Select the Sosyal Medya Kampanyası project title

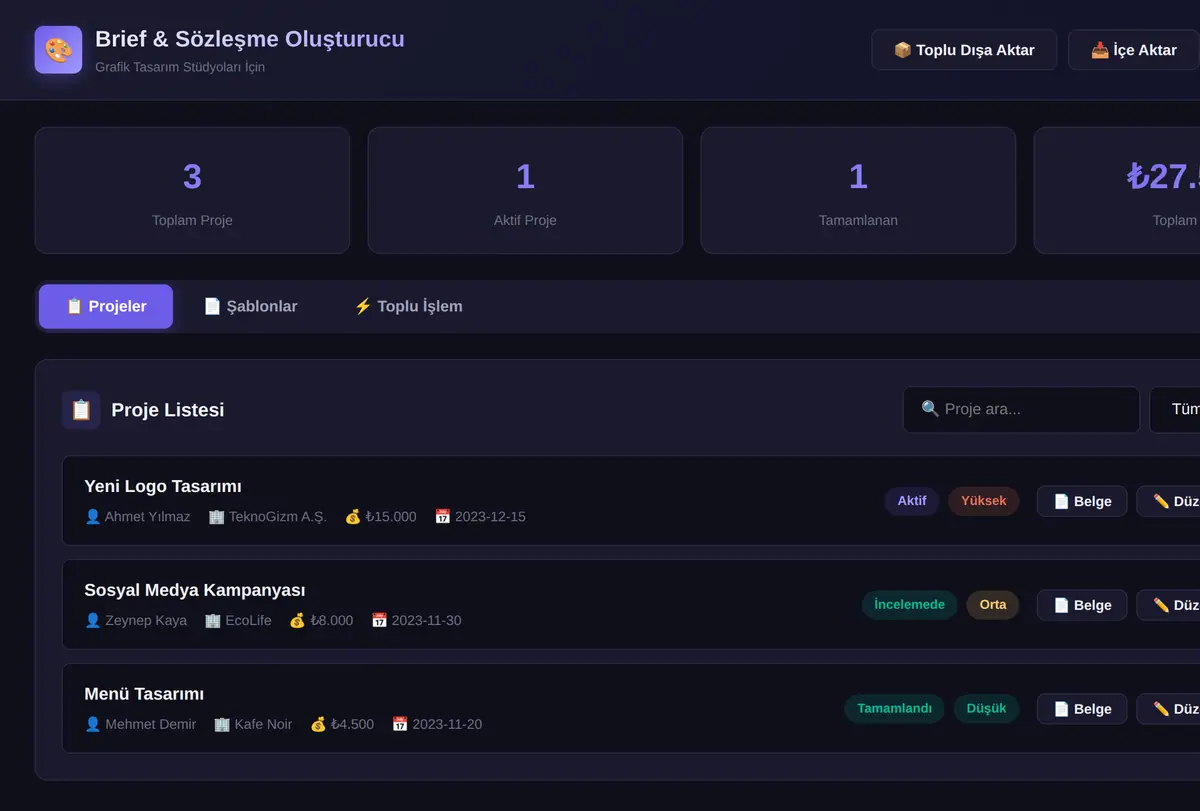point(195,591)
